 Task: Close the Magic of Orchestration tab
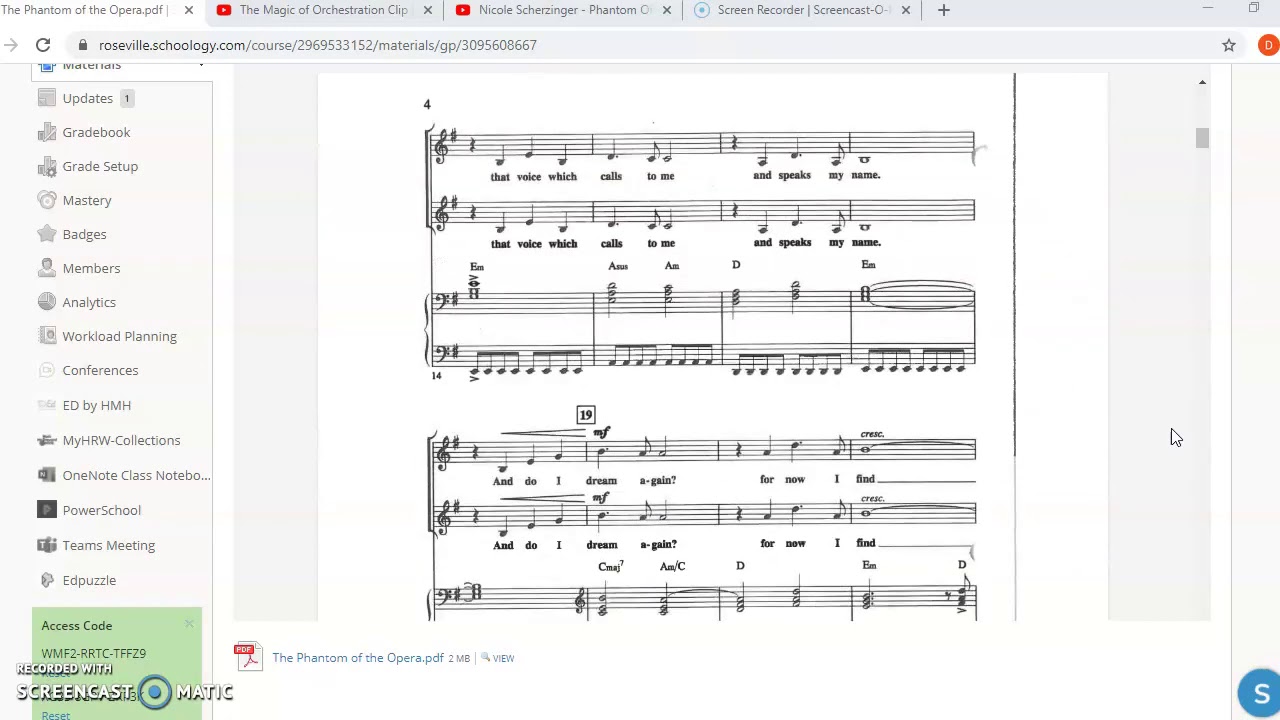coord(428,10)
